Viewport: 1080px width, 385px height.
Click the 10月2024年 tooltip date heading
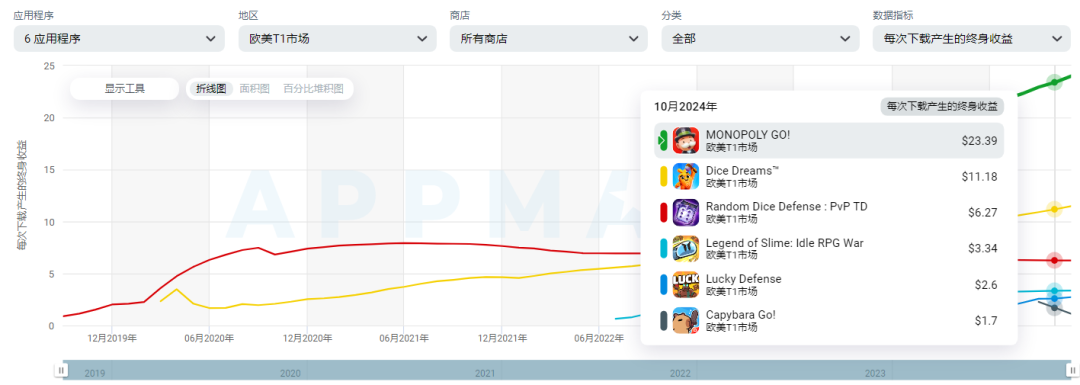pos(685,107)
